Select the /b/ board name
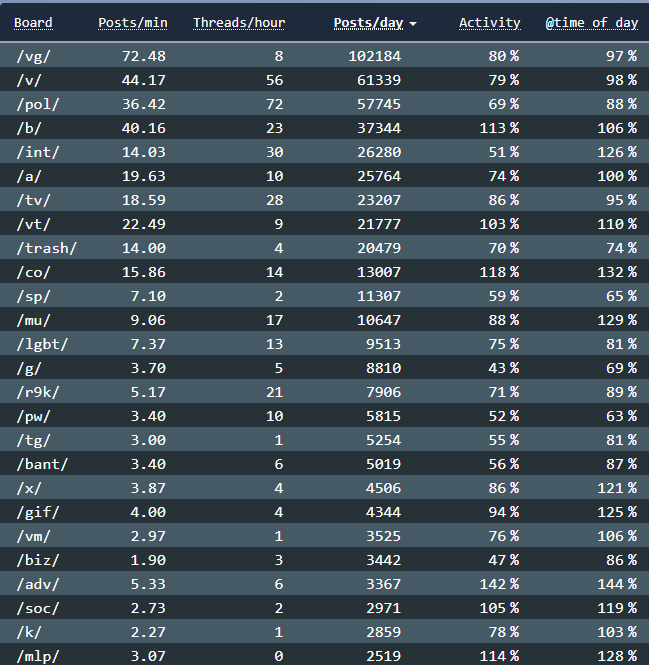649x665 pixels. coord(28,128)
